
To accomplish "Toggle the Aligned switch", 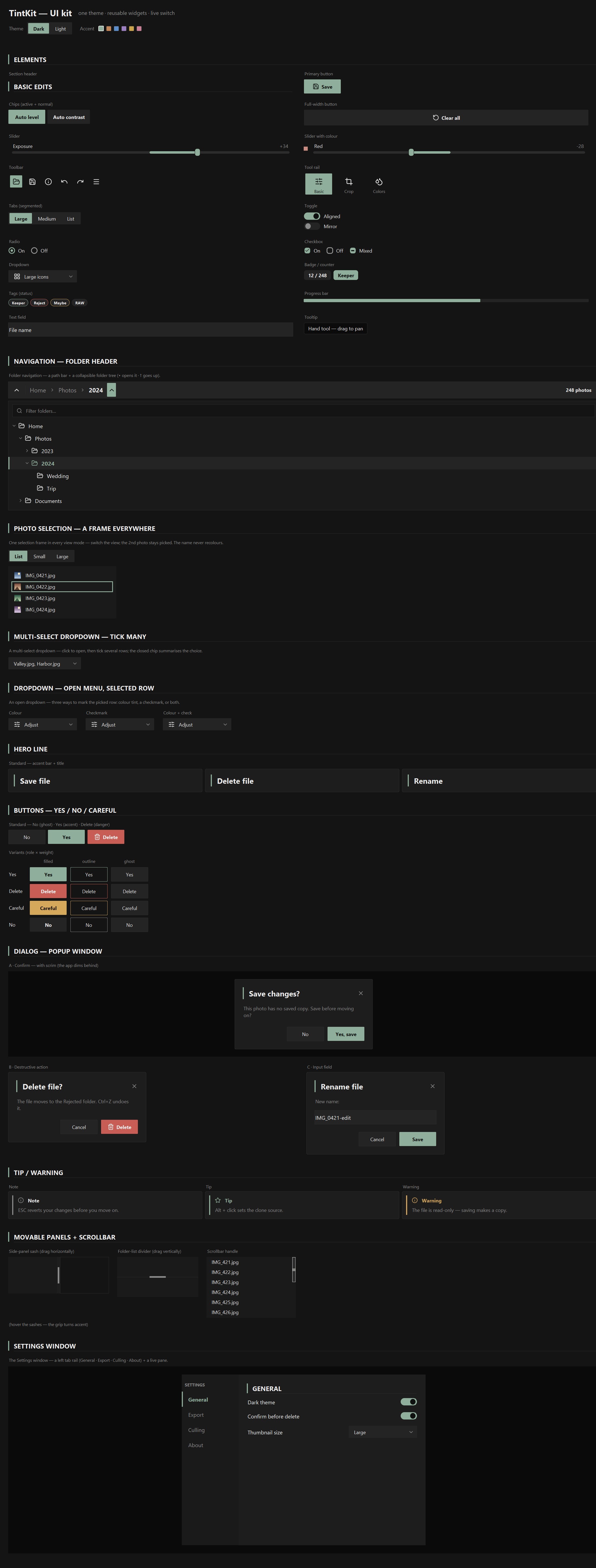I will [312, 216].
